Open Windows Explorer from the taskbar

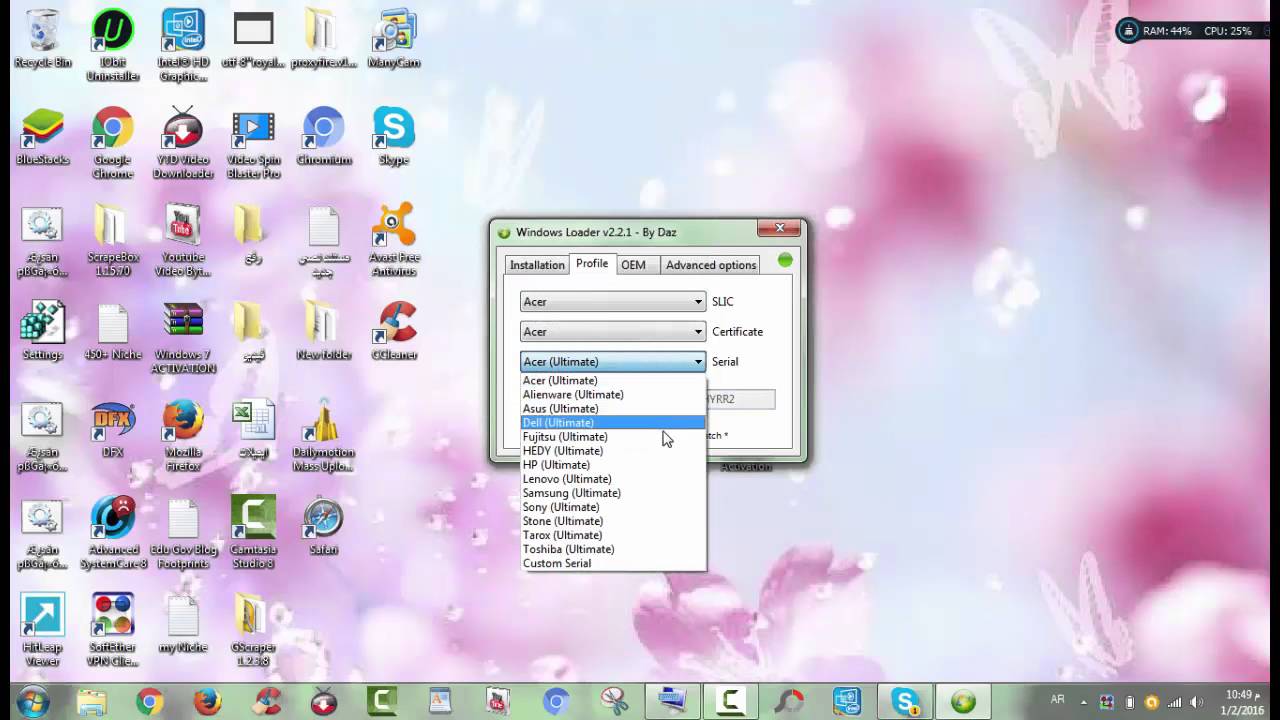pos(92,702)
